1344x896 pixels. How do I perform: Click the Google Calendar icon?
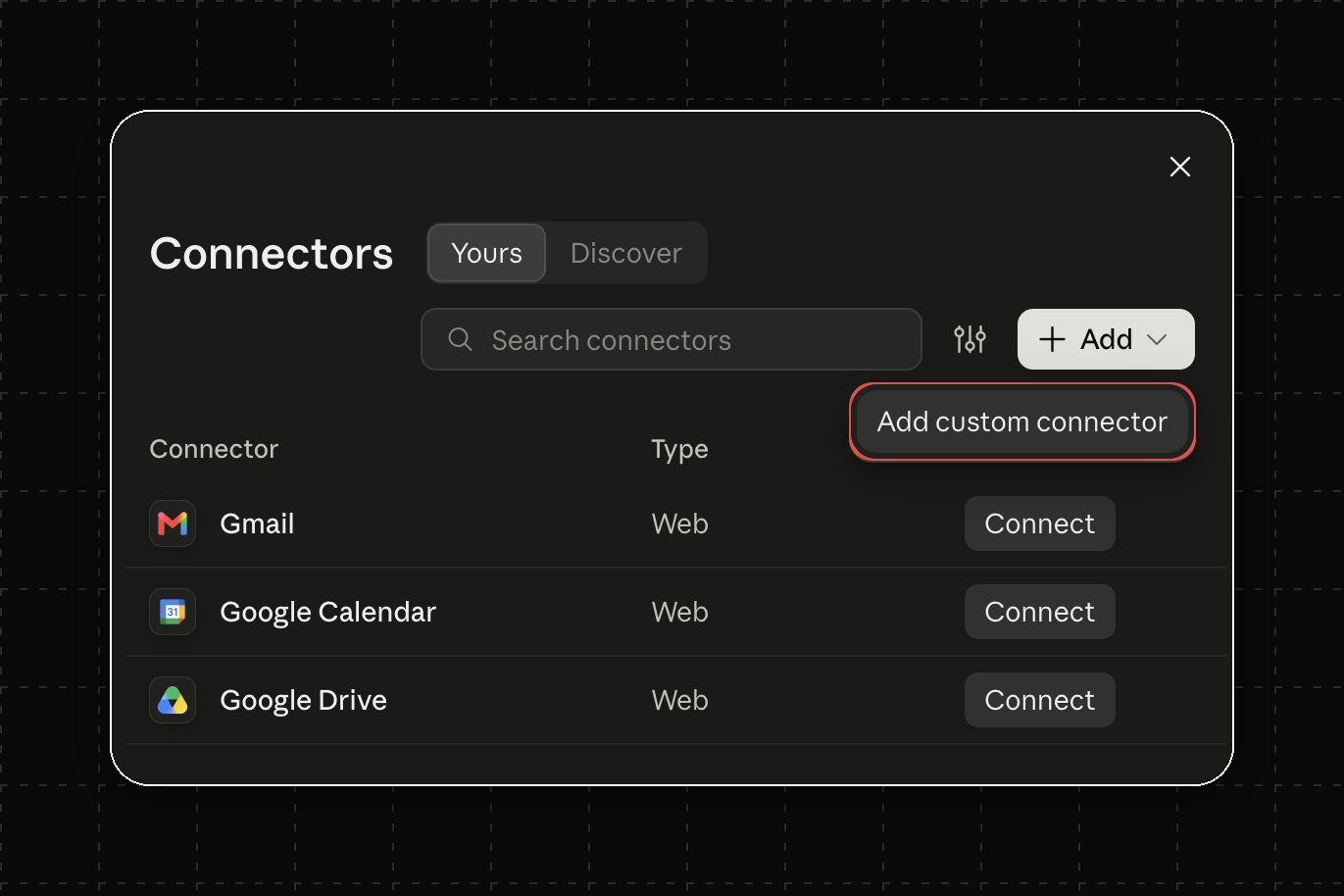pos(173,612)
